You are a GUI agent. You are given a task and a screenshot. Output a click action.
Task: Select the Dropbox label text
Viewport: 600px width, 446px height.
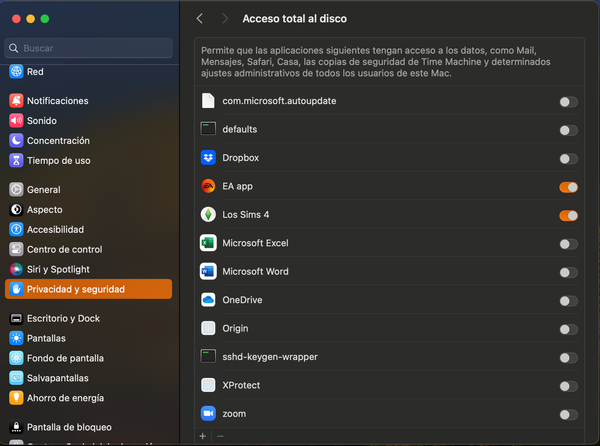(241, 158)
